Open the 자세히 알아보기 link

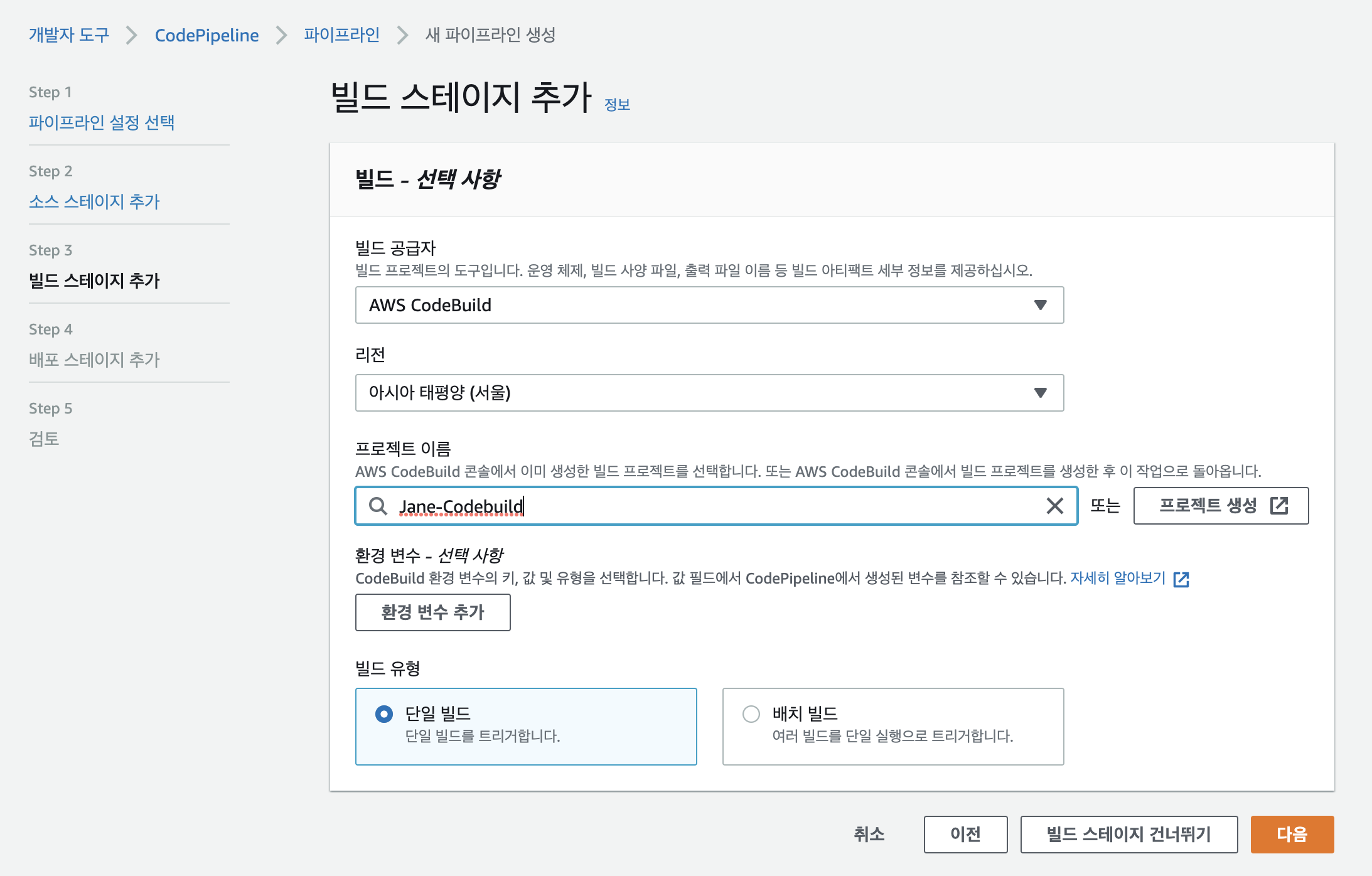click(1118, 578)
